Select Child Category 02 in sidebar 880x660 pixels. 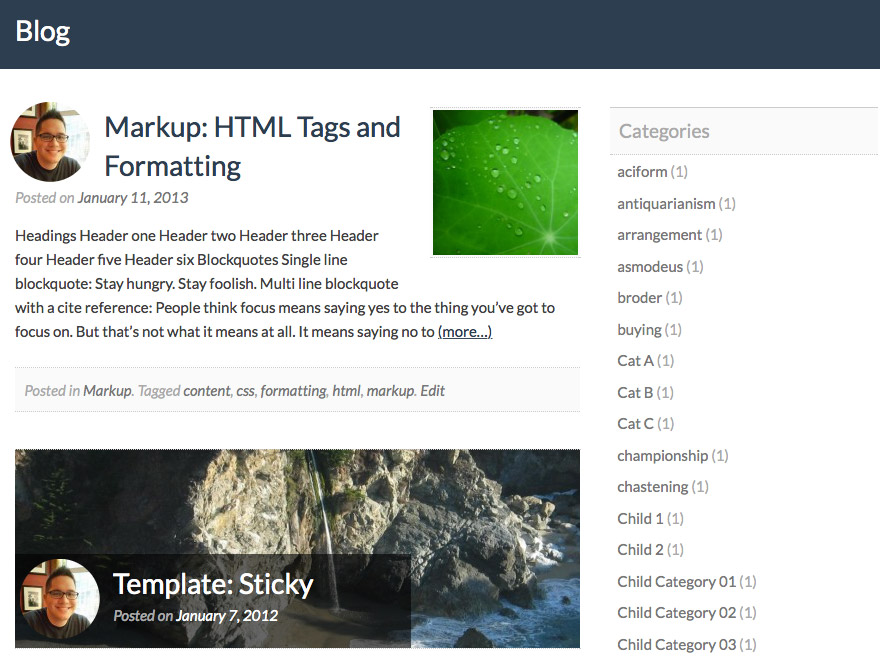[x=676, y=612]
